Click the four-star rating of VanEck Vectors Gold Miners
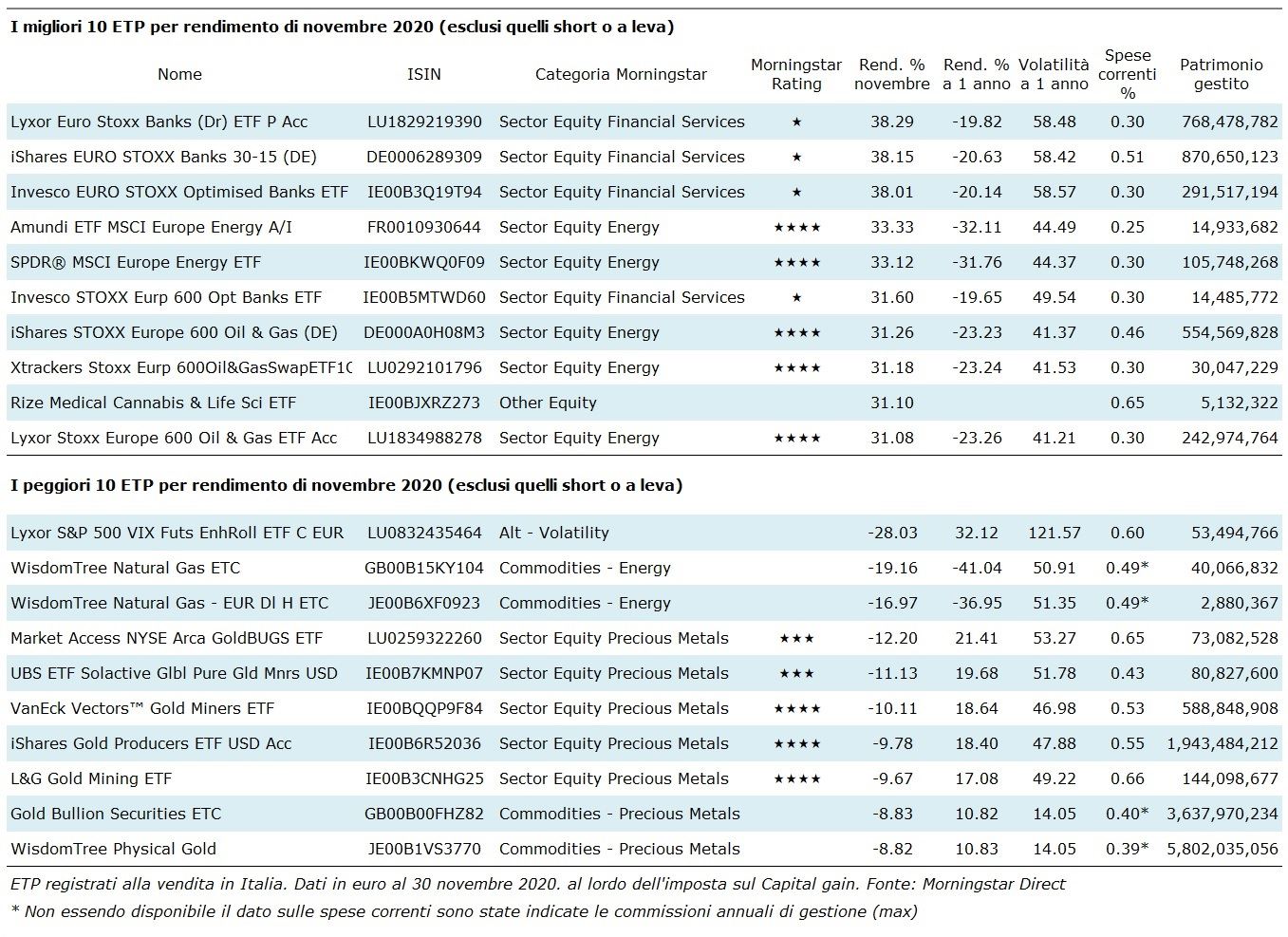This screenshot has height=937, width=1288. coord(796,709)
